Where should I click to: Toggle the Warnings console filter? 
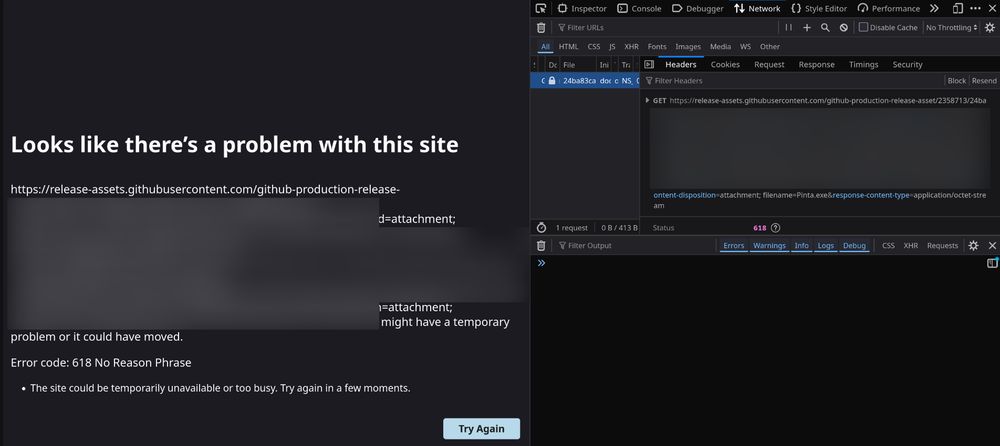(x=769, y=246)
